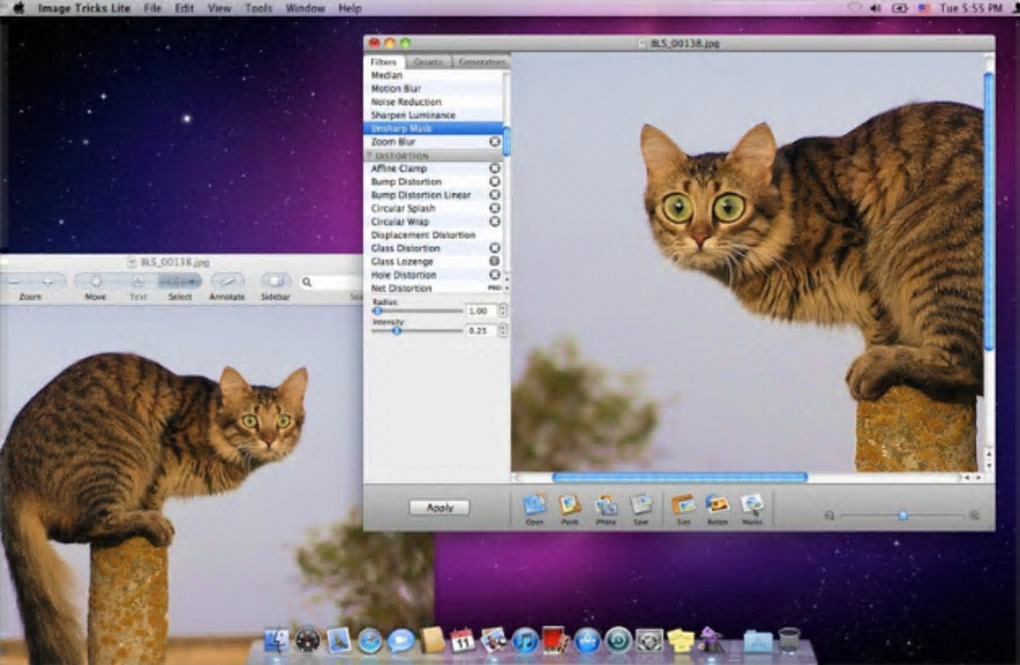Click the circle icon beside Affine Clamp

[x=494, y=169]
